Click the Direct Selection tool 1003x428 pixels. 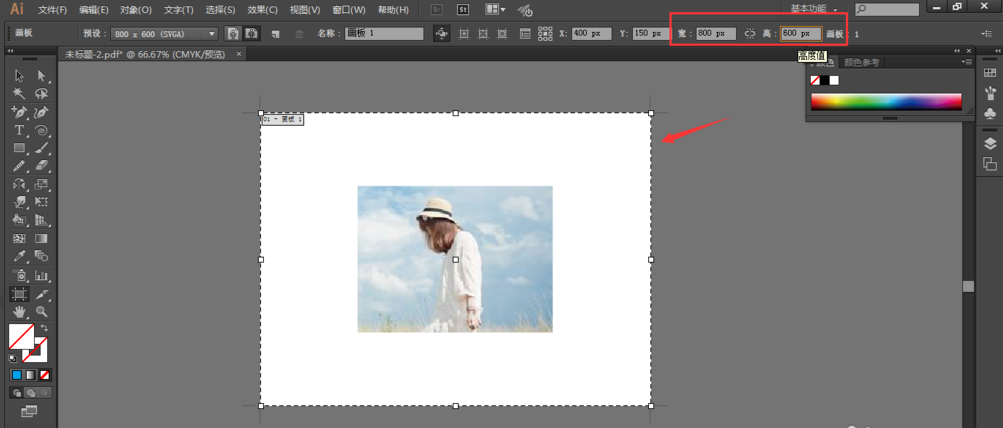tap(42, 76)
